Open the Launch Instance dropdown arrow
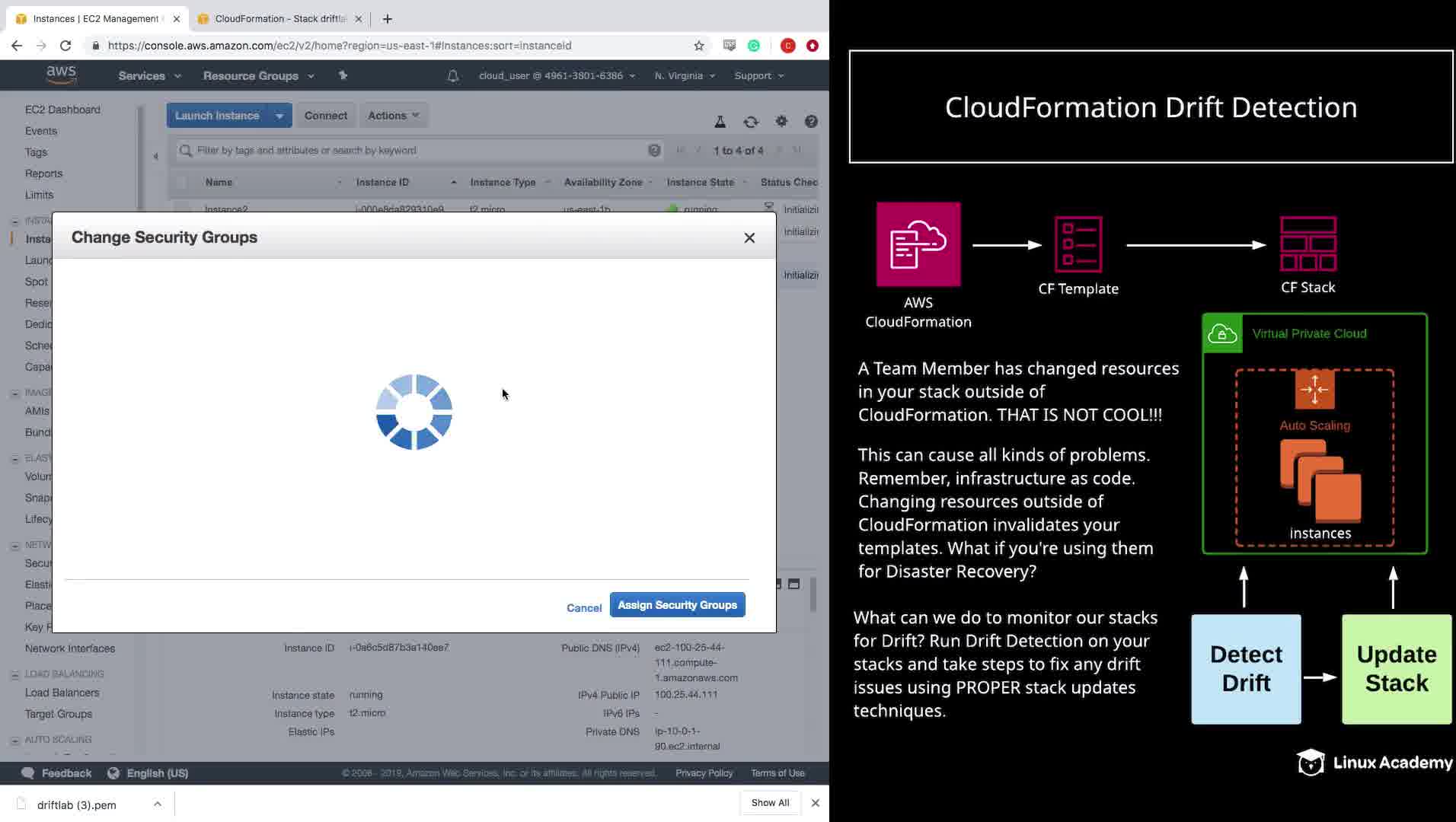Image resolution: width=1456 pixels, height=822 pixels. pos(279,116)
